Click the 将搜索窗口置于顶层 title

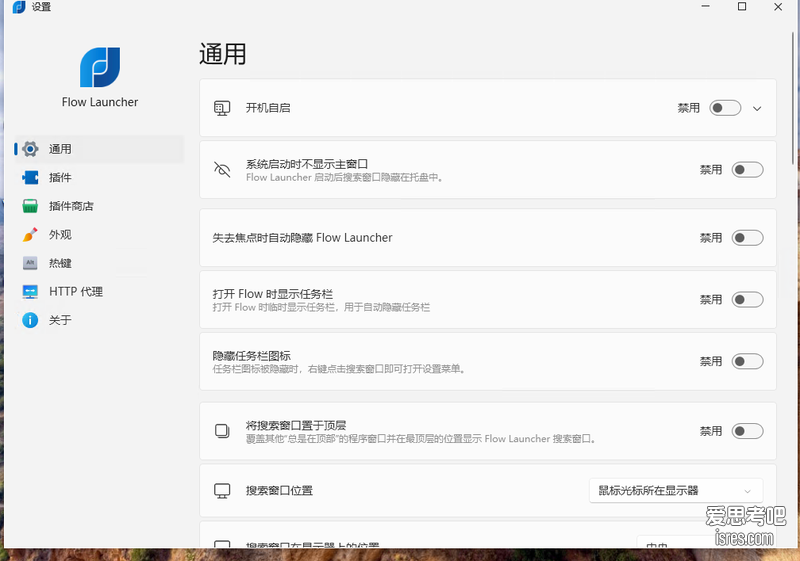tap(296, 425)
